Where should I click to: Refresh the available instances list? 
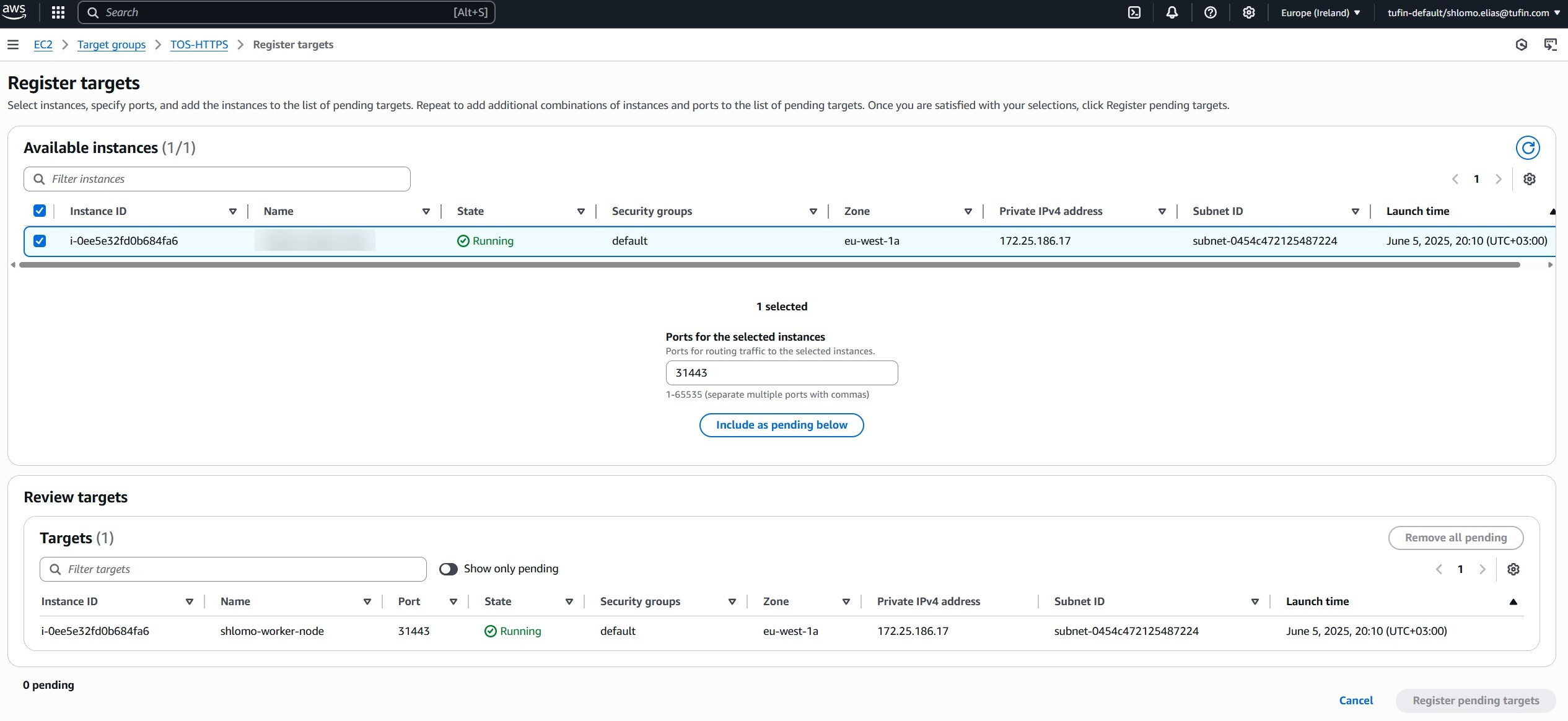point(1527,148)
